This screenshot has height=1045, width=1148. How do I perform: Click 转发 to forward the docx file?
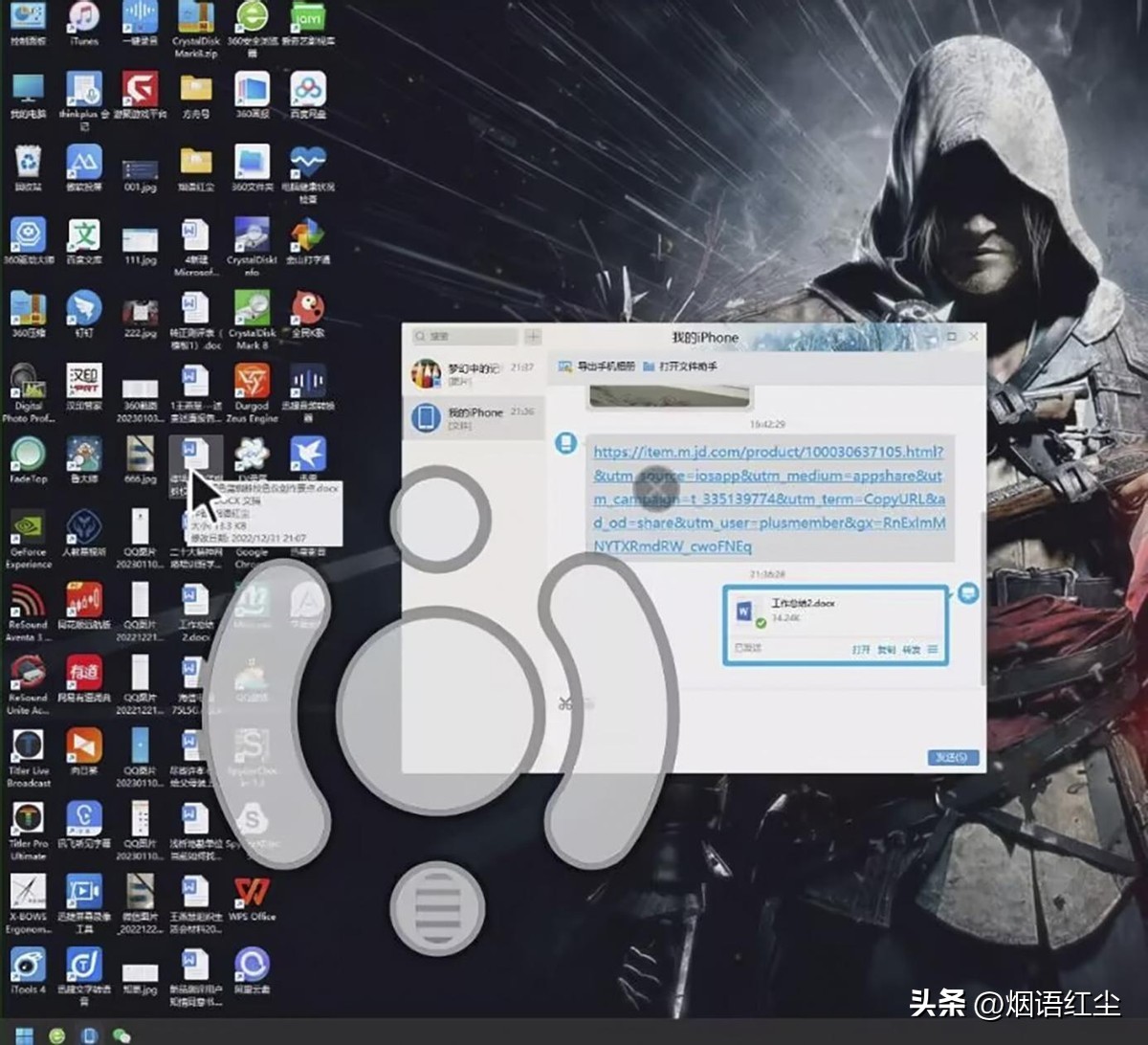(911, 650)
